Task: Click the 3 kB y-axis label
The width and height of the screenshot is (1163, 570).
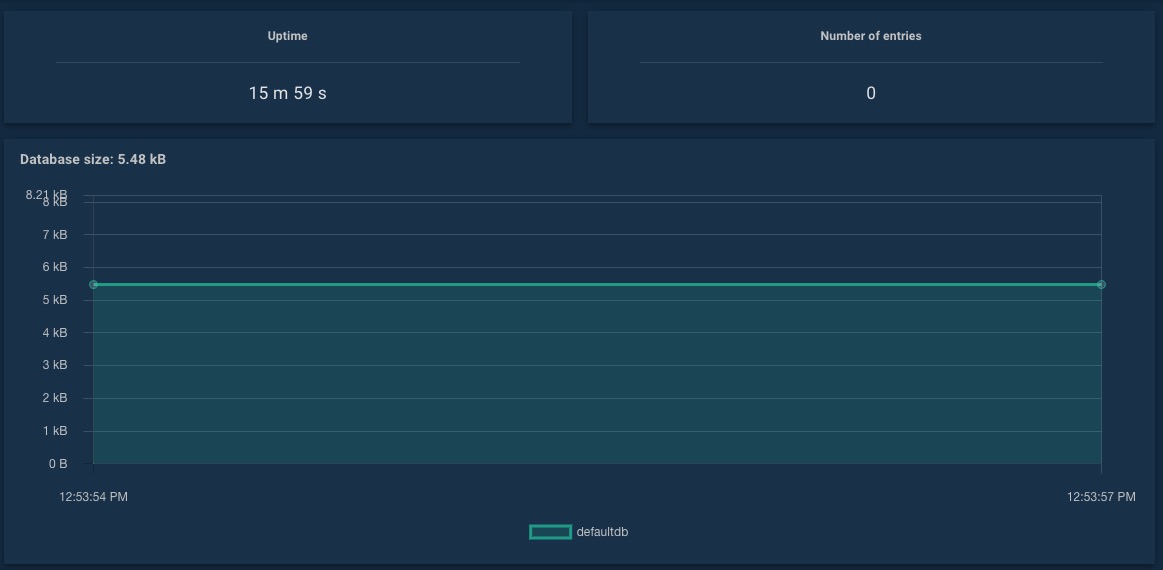Action: pos(55,365)
